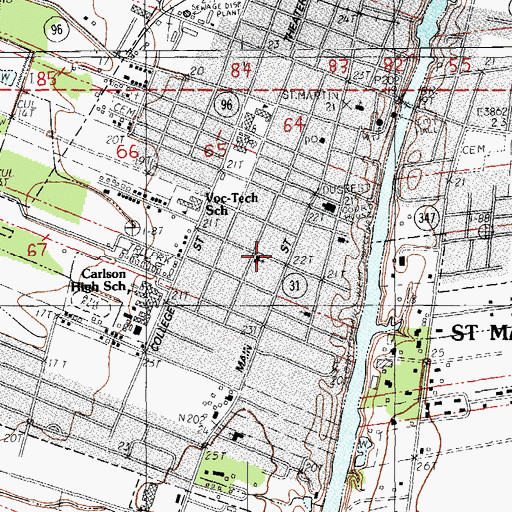Click the 'PO' post office label
Image resolution: width=512 pixels, height=512 pixels.
[311, 140]
